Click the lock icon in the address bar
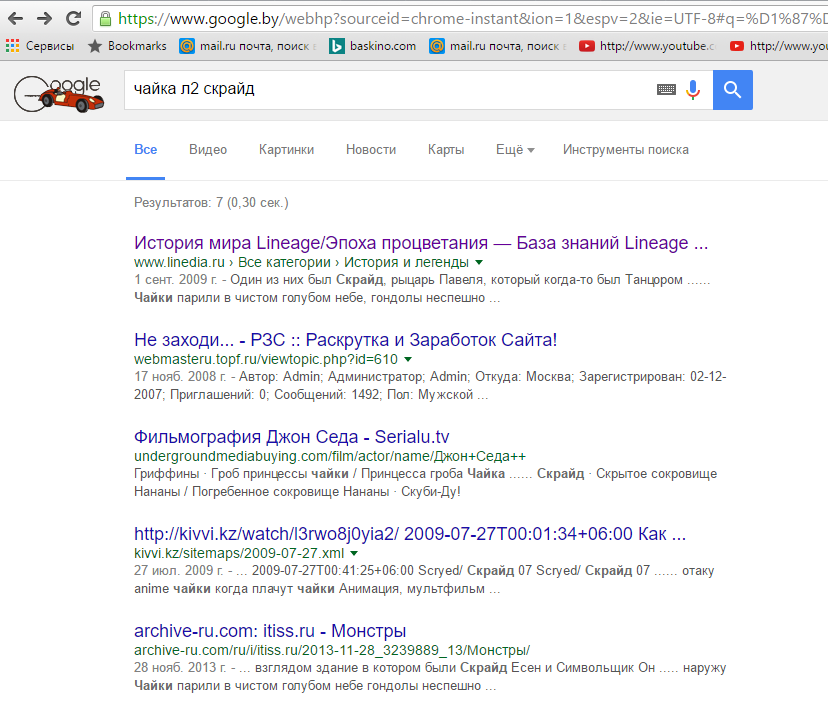This screenshot has height=704, width=828. [x=104, y=17]
